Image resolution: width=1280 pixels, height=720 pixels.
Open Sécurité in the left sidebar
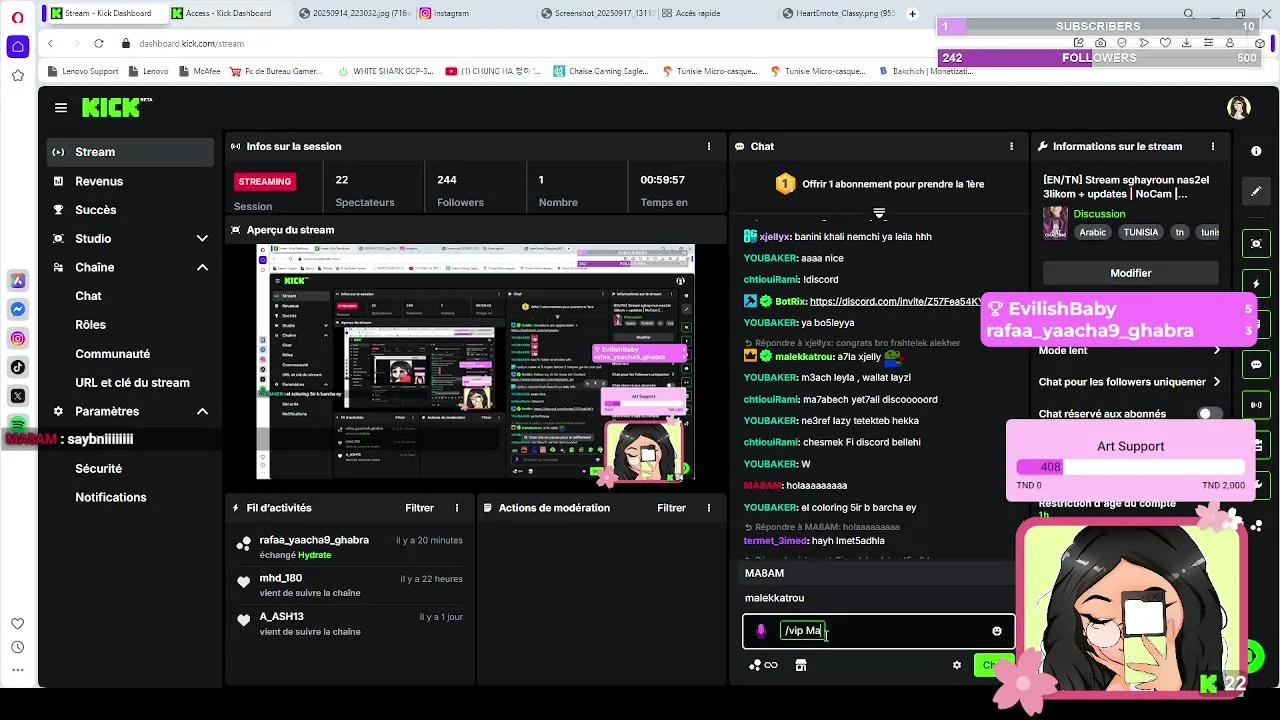pyautogui.click(x=98, y=469)
